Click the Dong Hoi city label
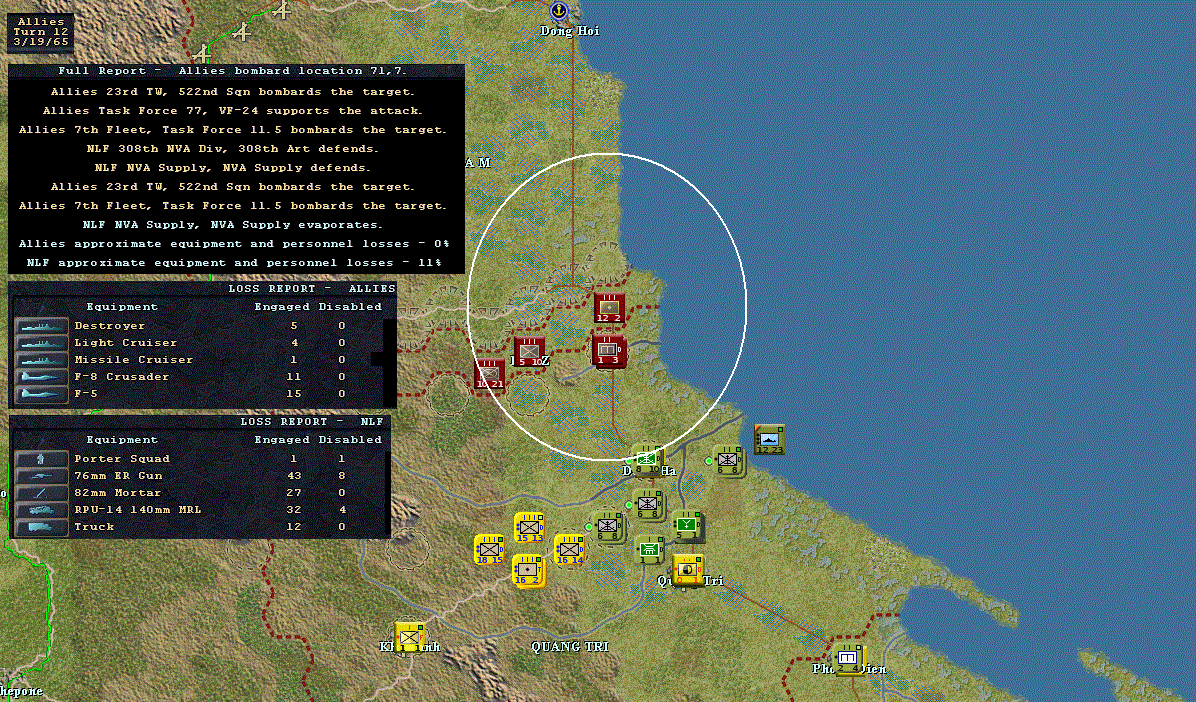Screen dimensions: 1196x702 570,31
